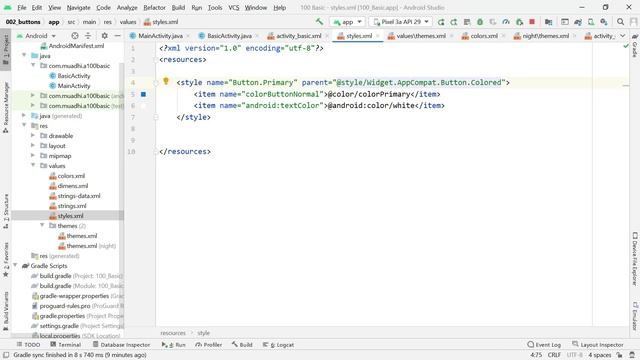
Task: Select gradle-wrapper.properties file
Action: click(74, 296)
